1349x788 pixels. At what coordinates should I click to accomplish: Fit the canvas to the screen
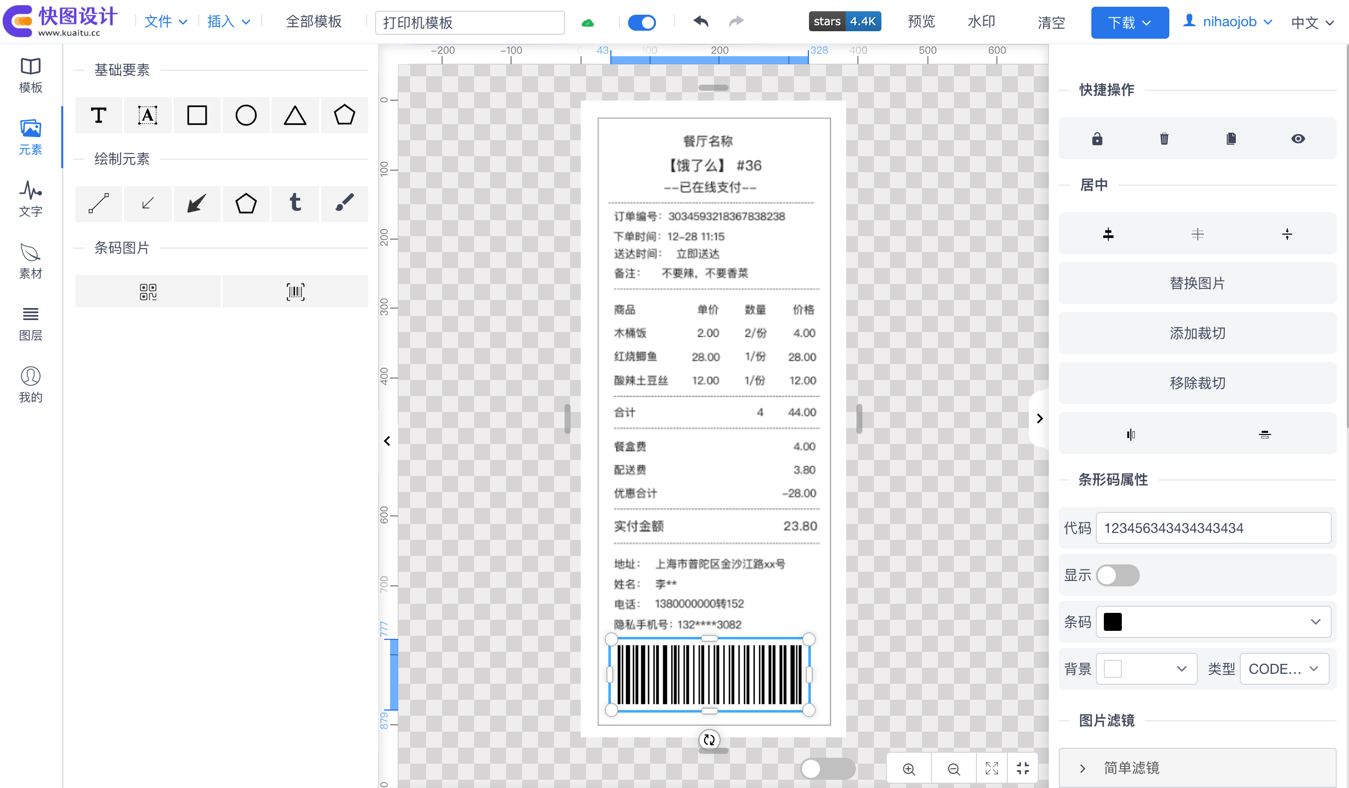pyautogui.click(x=992, y=768)
